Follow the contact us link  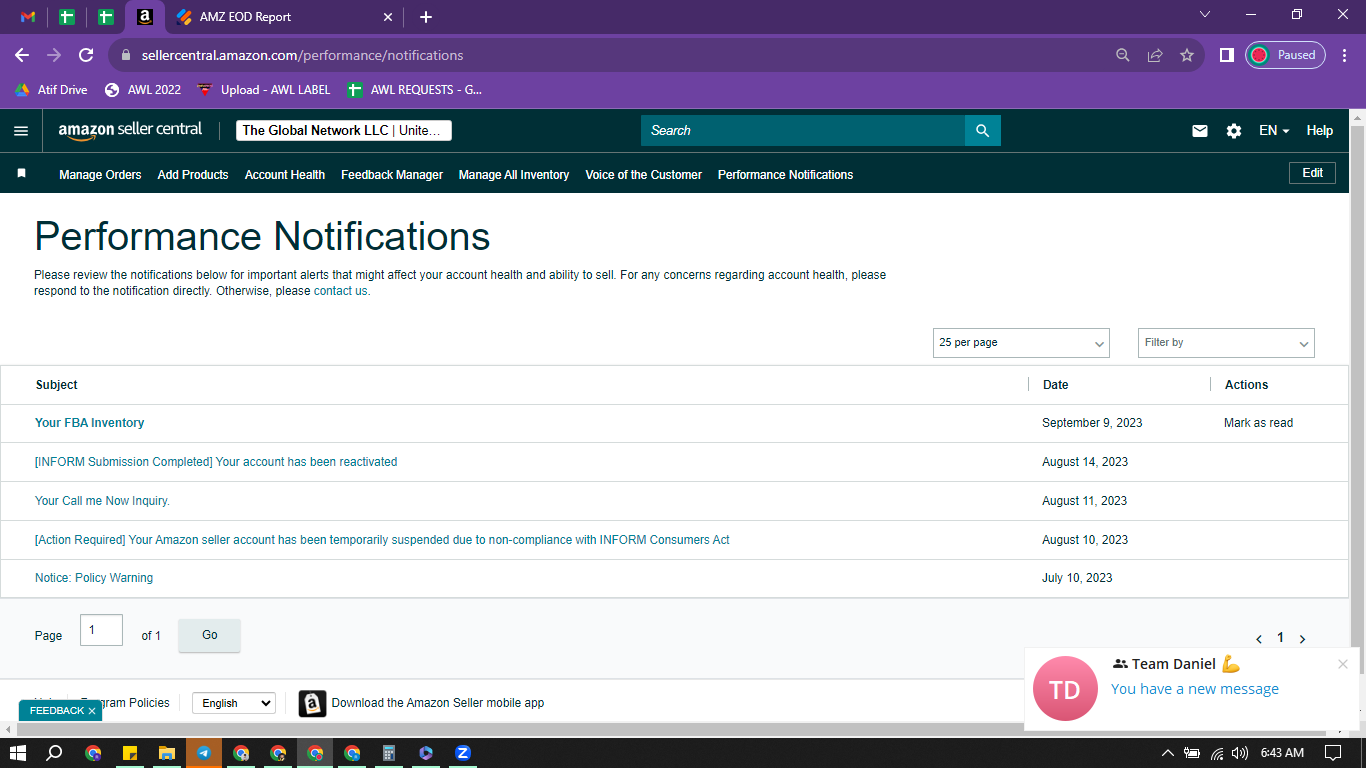coord(340,291)
